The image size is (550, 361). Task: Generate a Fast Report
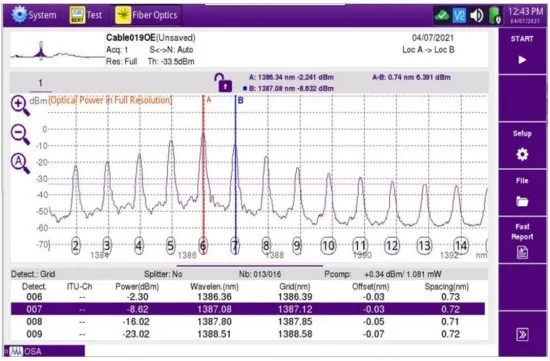click(x=522, y=240)
